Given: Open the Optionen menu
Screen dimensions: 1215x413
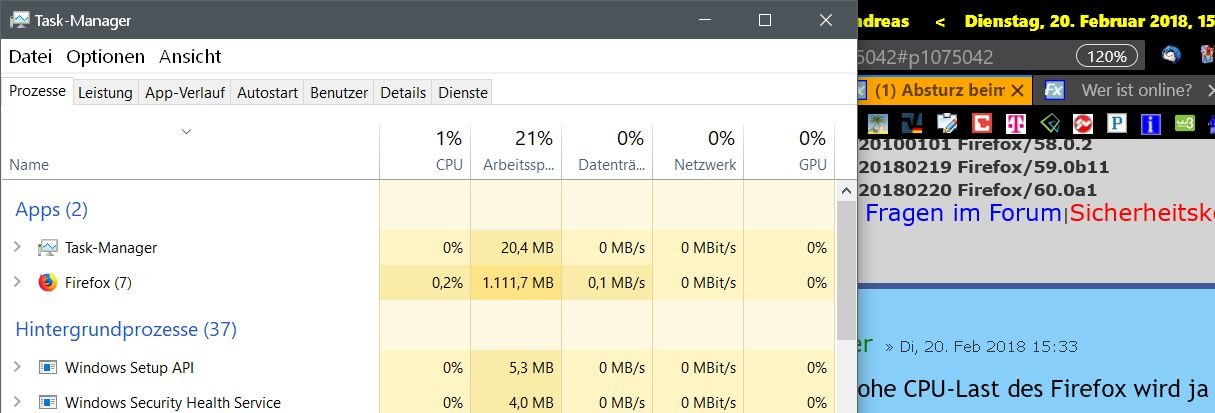Looking at the screenshot, I should [105, 57].
